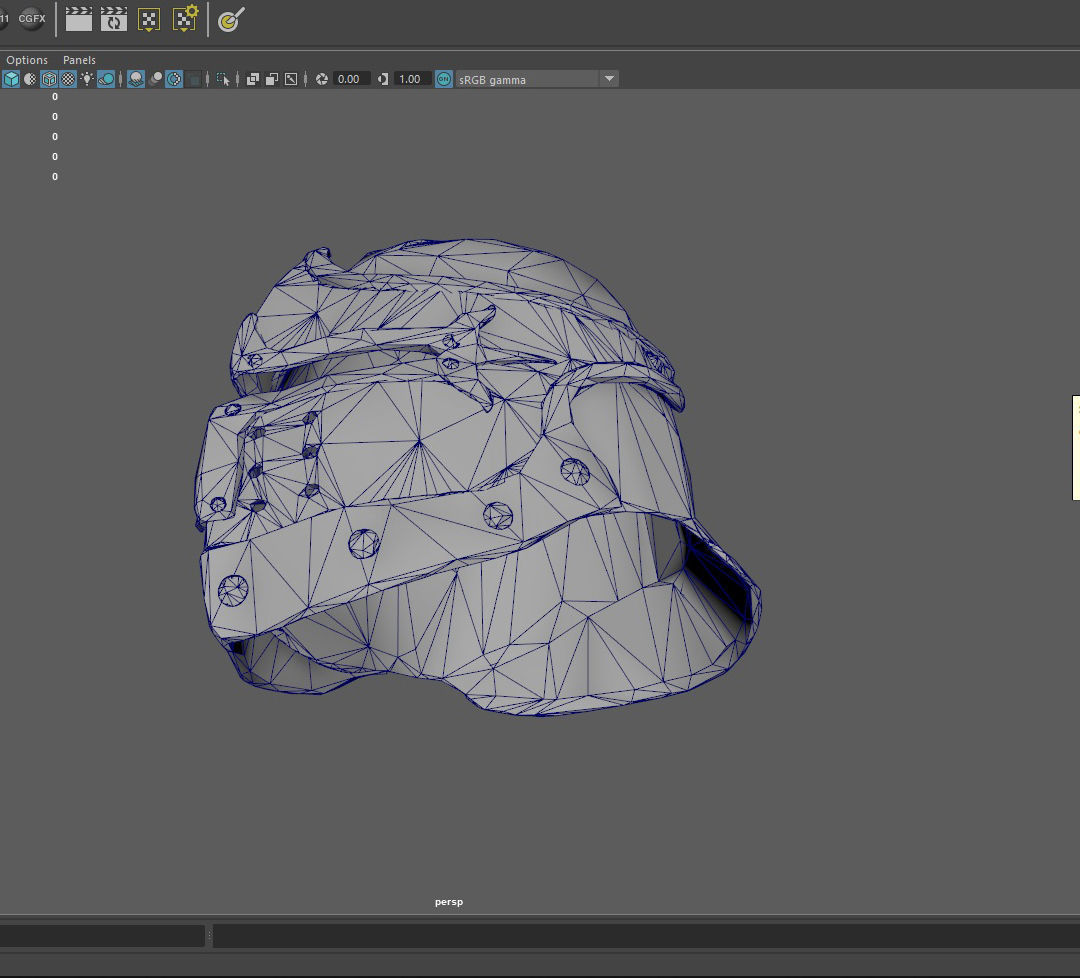Click the X-ray active components icon

pyautogui.click(x=271, y=79)
